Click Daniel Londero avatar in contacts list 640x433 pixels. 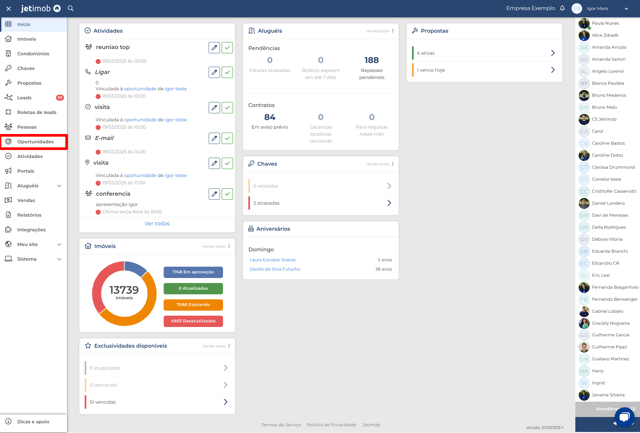coord(584,203)
